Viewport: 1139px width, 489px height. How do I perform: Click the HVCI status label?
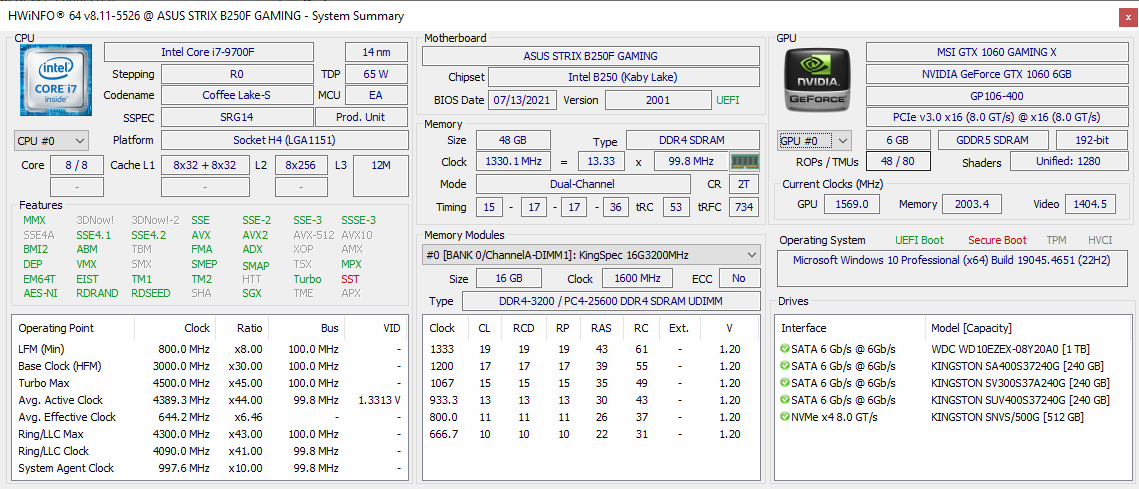click(x=1101, y=241)
